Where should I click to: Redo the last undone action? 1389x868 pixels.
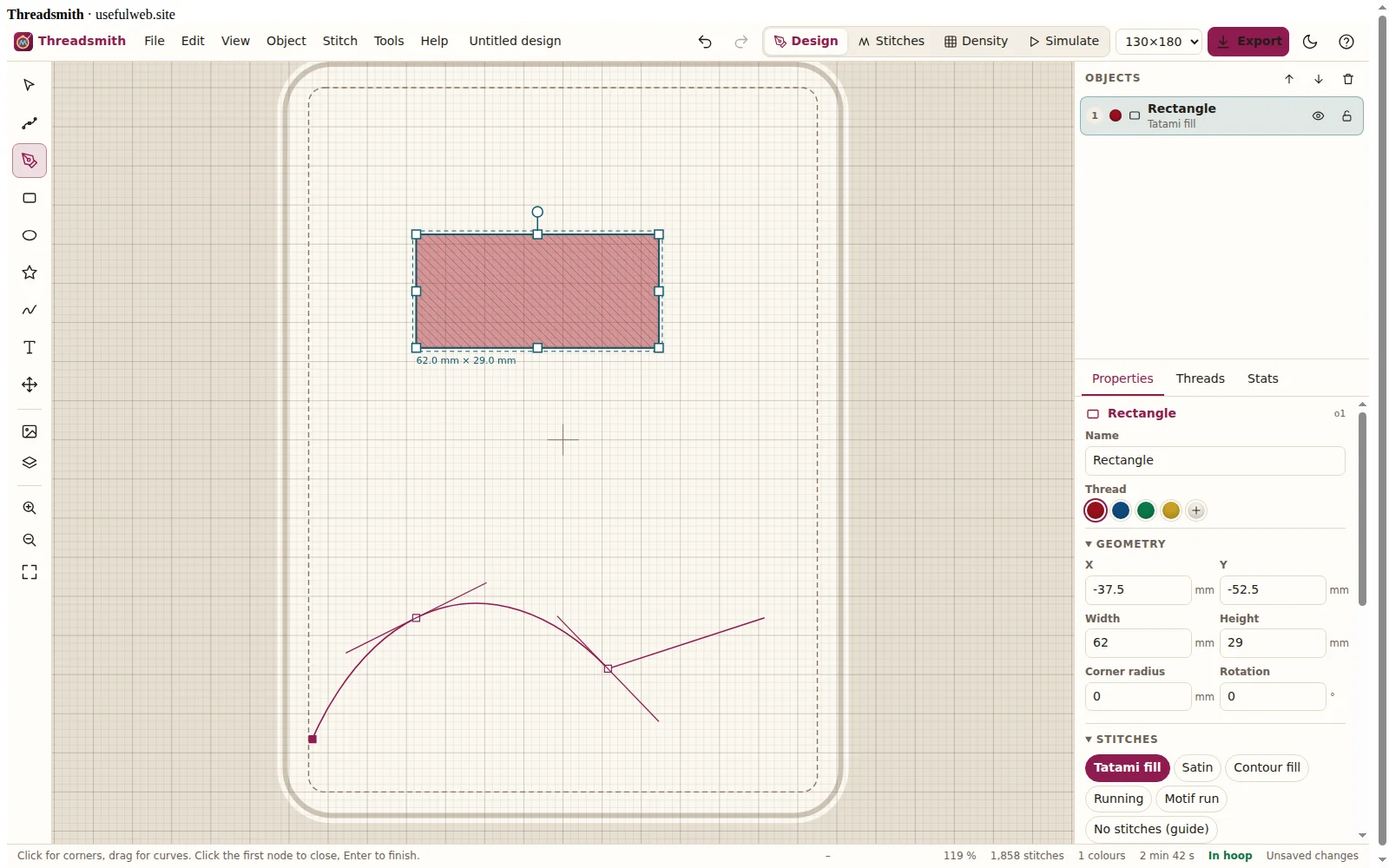pos(741,42)
